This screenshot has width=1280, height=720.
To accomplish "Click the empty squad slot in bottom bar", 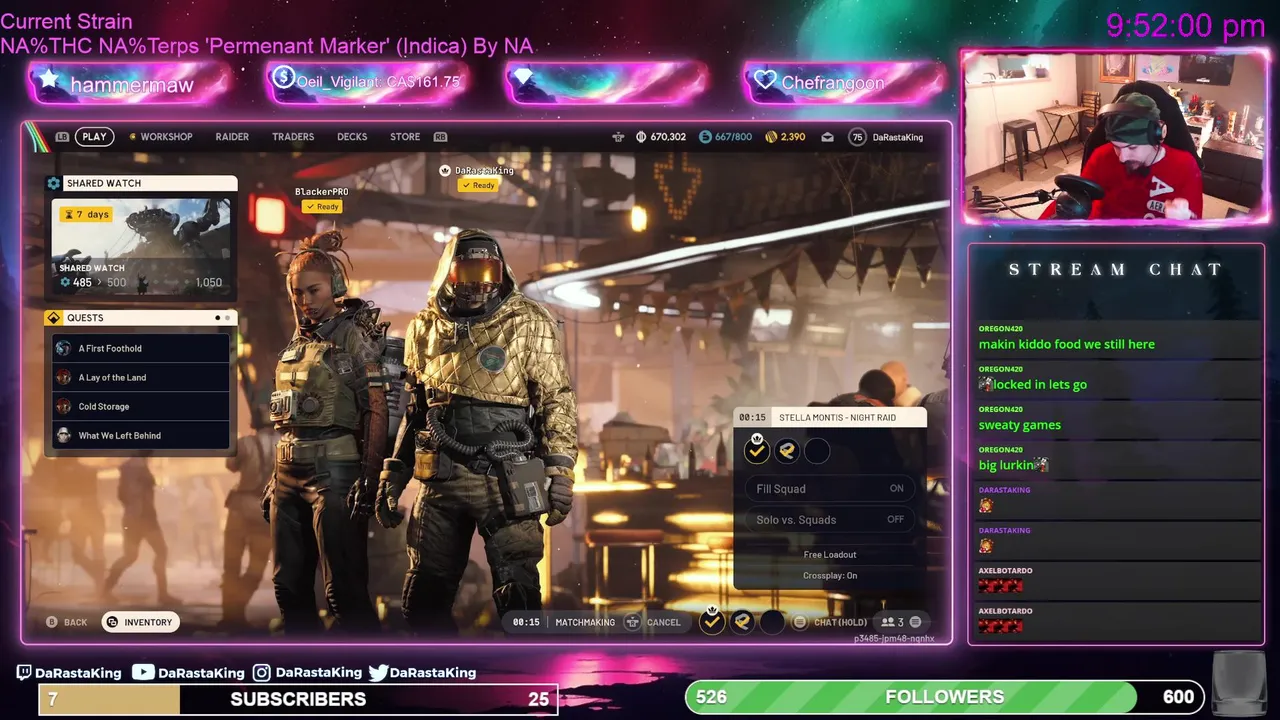I will (x=772, y=622).
